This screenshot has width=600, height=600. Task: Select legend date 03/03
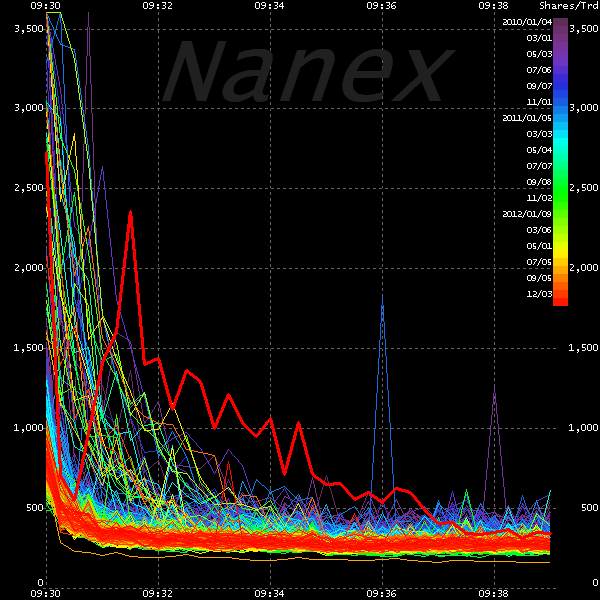point(539,134)
